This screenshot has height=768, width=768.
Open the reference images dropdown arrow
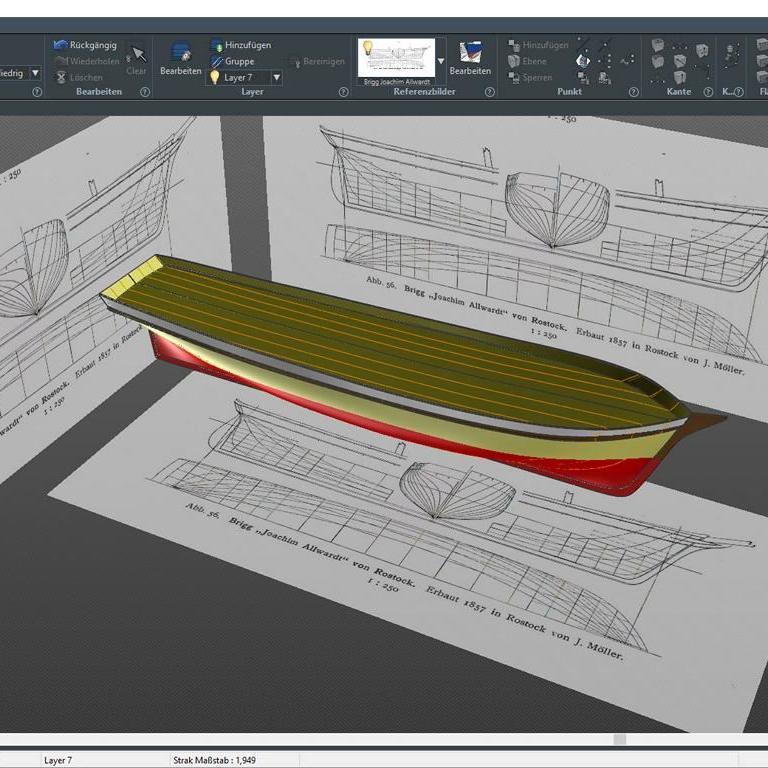441,61
